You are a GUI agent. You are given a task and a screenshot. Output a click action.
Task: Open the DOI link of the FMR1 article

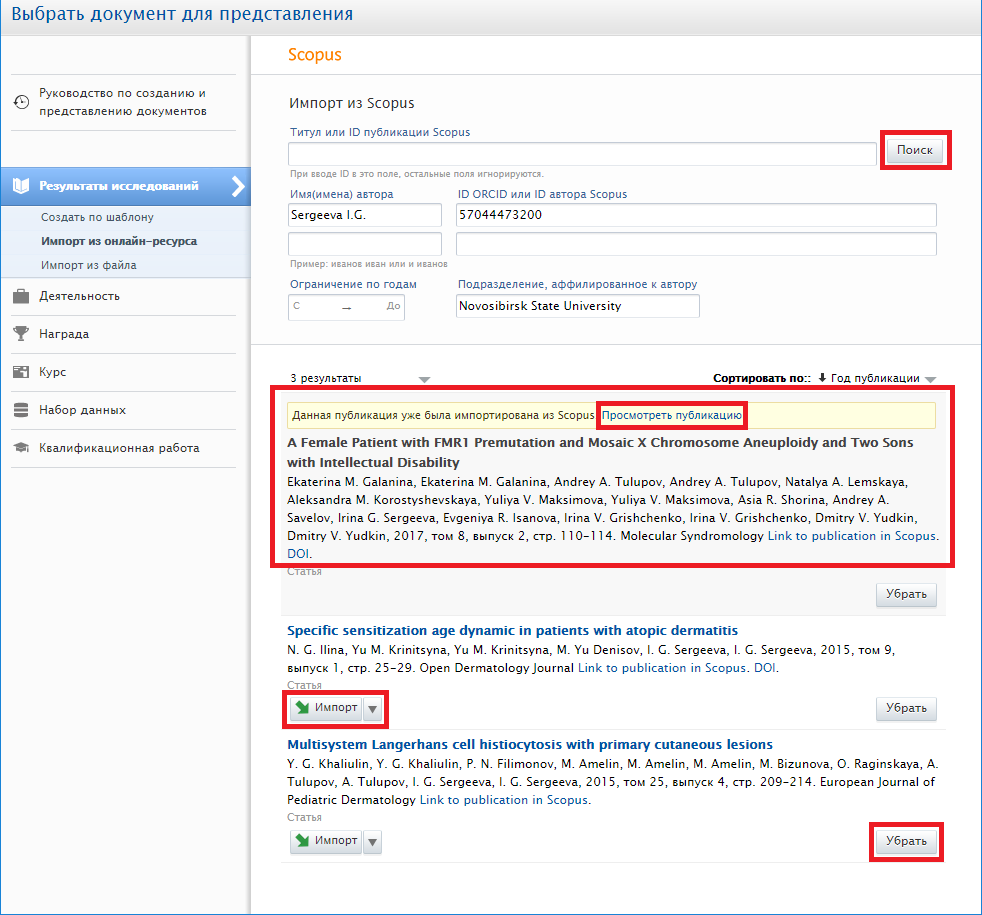298,554
